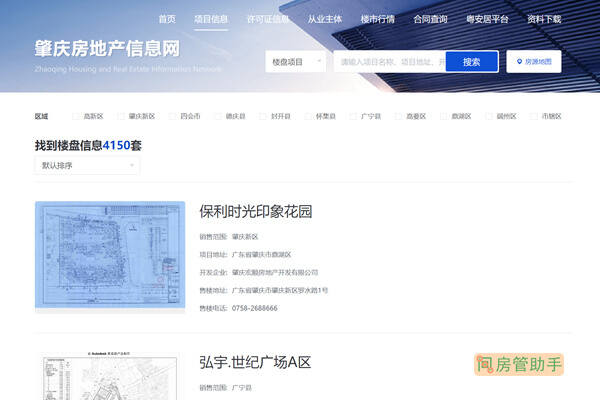600x400 pixels.
Task: Open the 首页 navigation tab
Action: (167, 19)
